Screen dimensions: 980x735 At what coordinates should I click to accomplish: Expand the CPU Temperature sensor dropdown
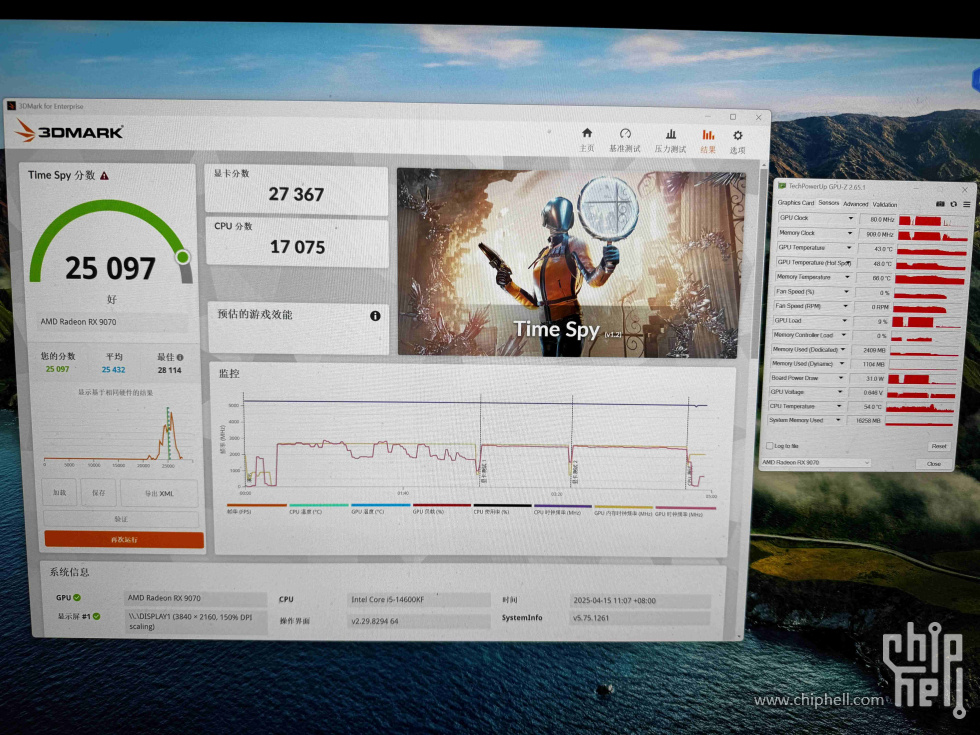pyautogui.click(x=839, y=406)
